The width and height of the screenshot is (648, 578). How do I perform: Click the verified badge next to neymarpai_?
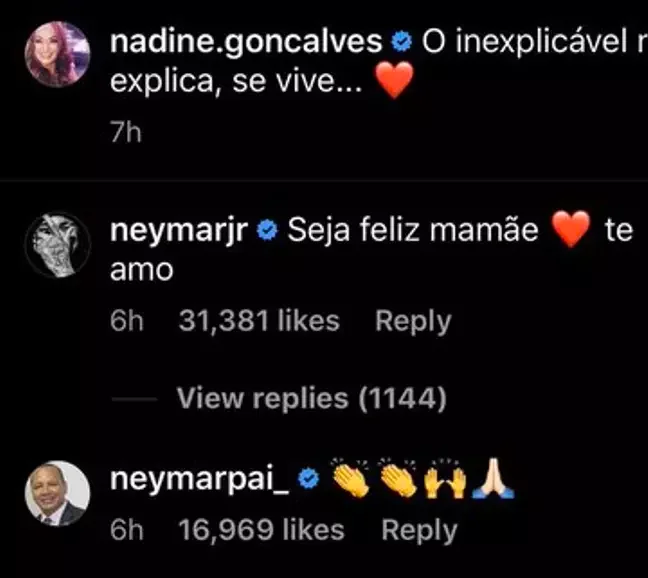point(309,481)
